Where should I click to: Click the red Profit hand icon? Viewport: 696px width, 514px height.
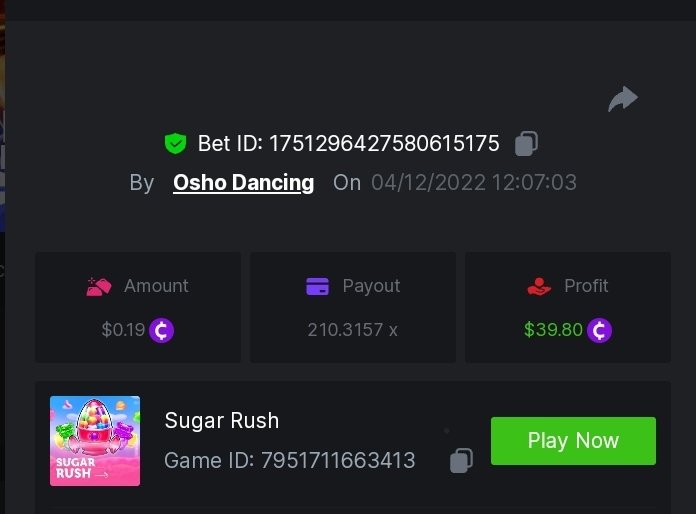click(539, 287)
